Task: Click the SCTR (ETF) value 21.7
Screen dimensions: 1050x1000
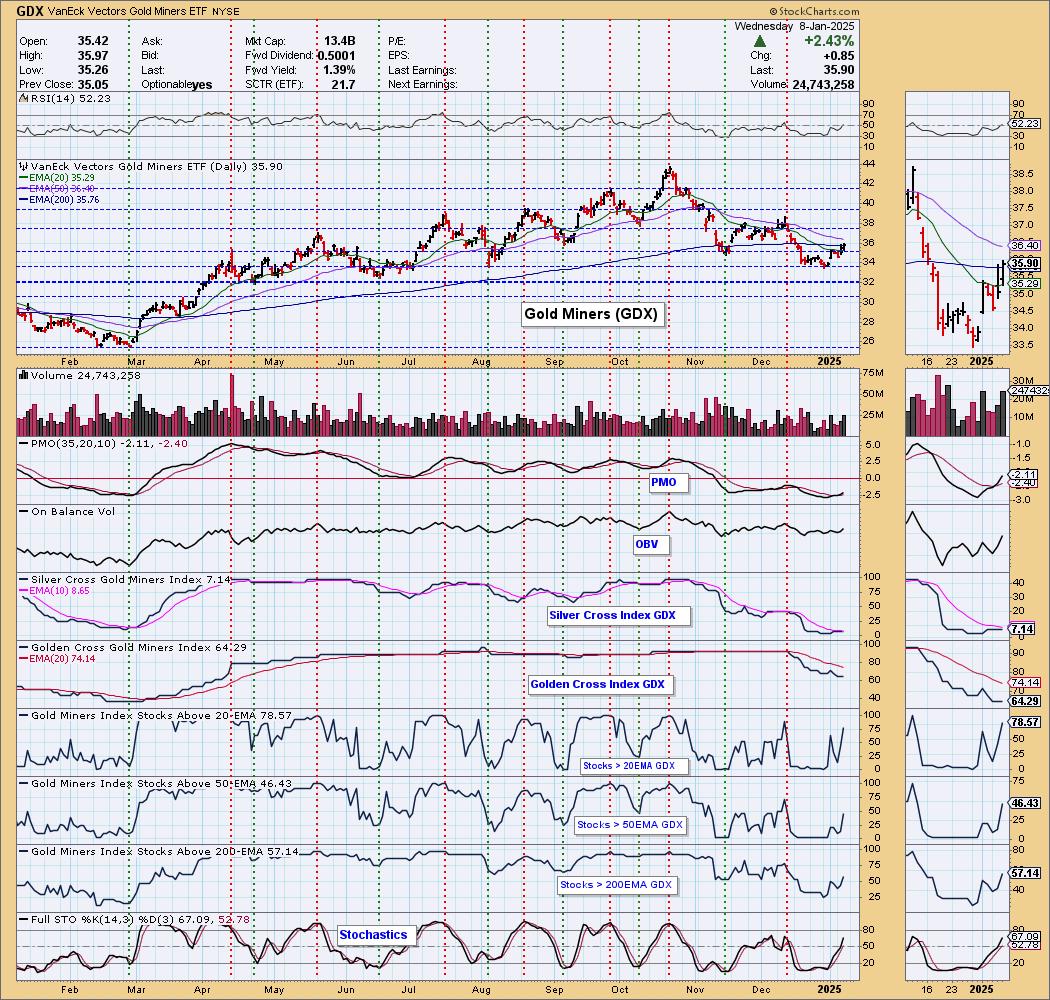Action: [344, 84]
